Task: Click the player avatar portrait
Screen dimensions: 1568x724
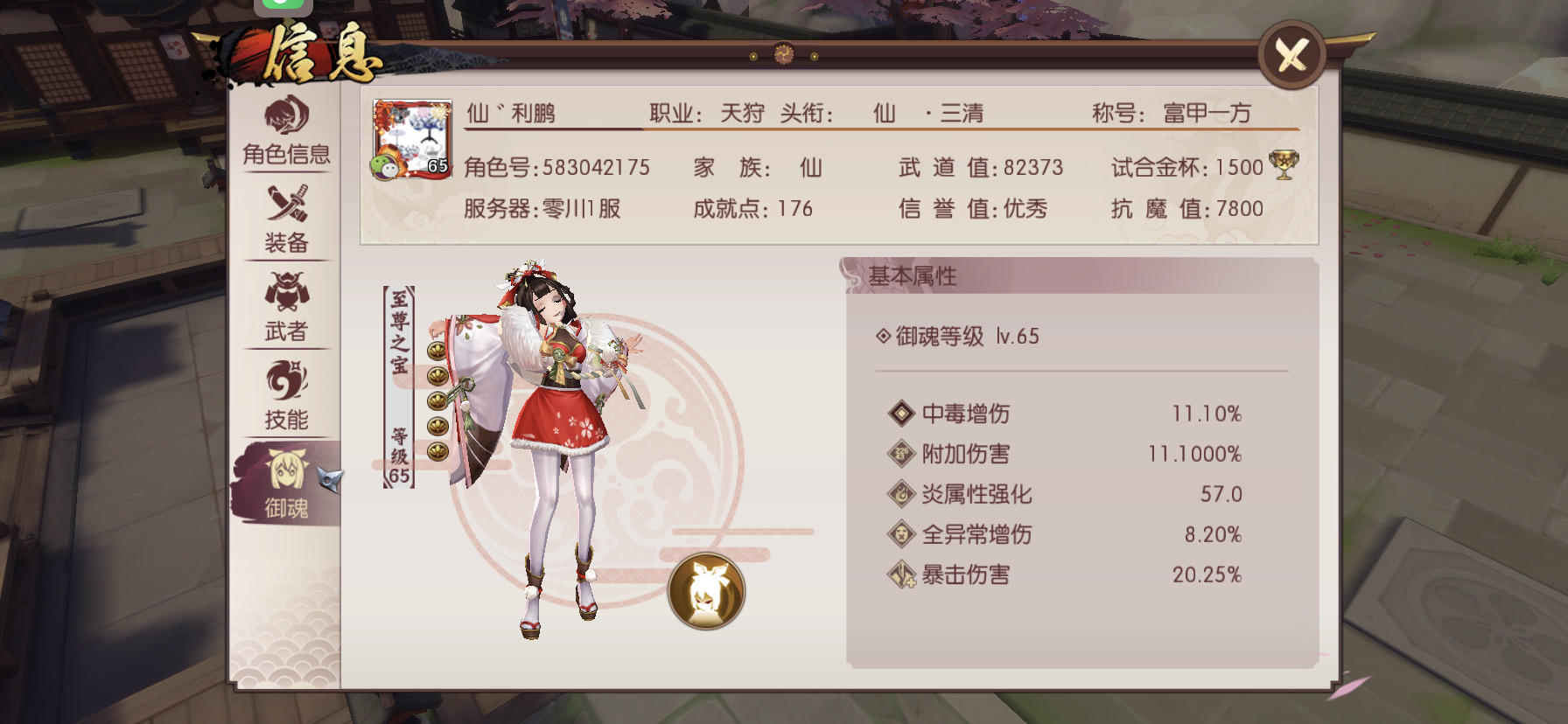Action: 412,140
